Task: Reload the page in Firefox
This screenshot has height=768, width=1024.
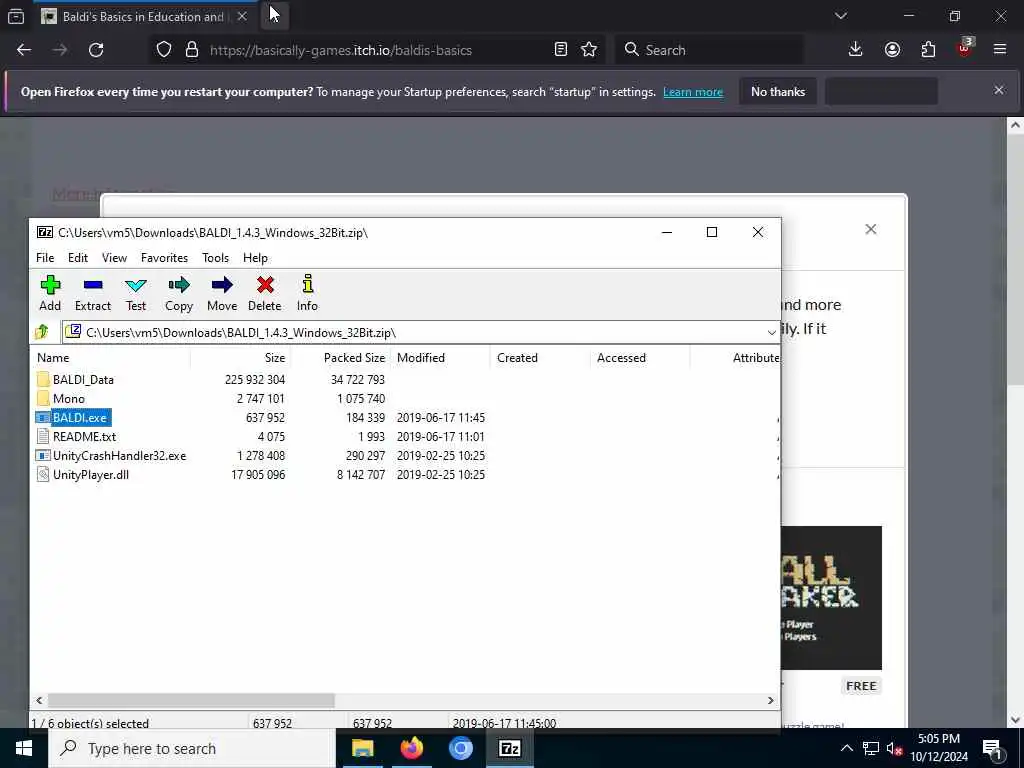Action: click(x=96, y=50)
